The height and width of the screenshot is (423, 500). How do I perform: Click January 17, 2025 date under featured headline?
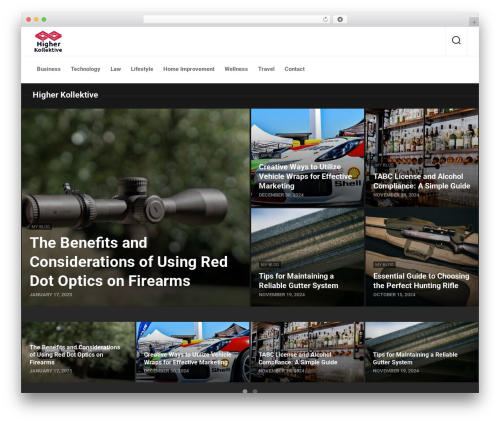click(x=51, y=295)
